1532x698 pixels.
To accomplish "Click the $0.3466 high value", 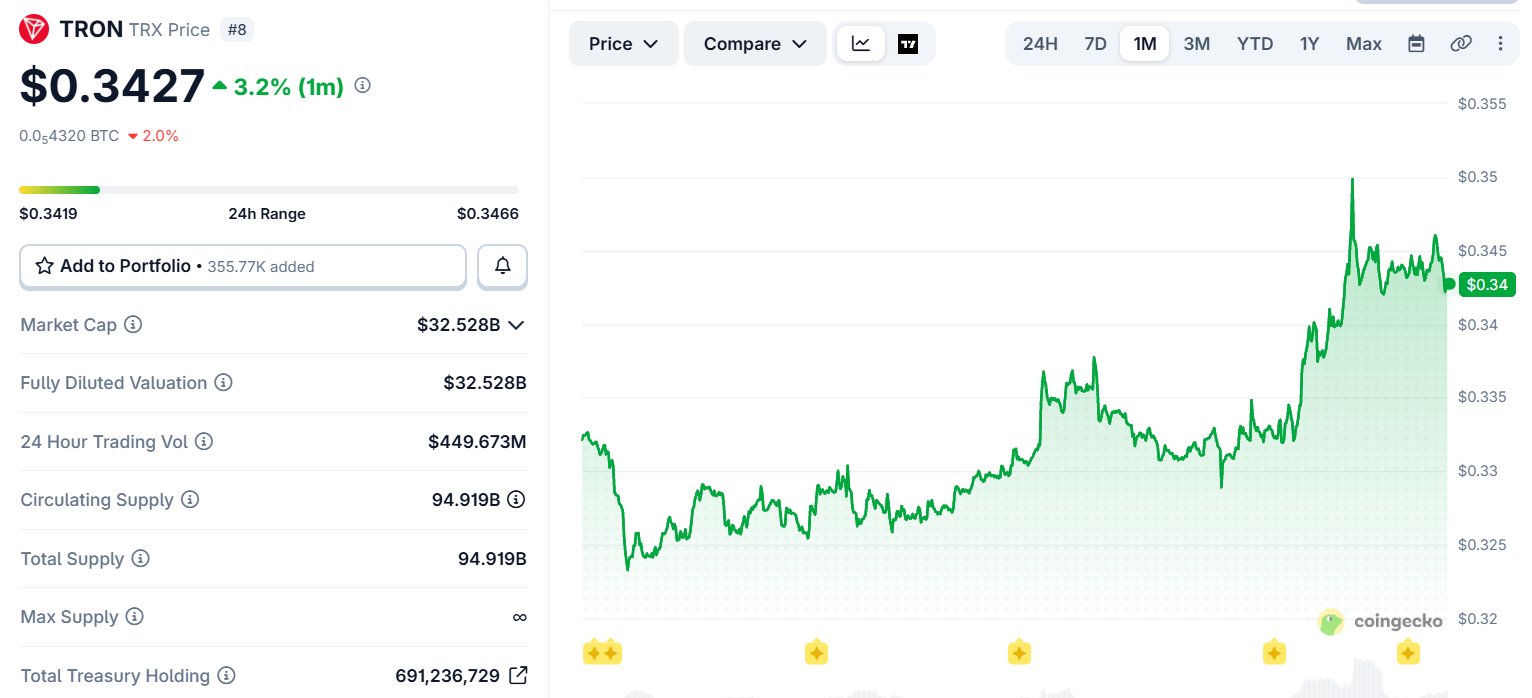I will (488, 214).
